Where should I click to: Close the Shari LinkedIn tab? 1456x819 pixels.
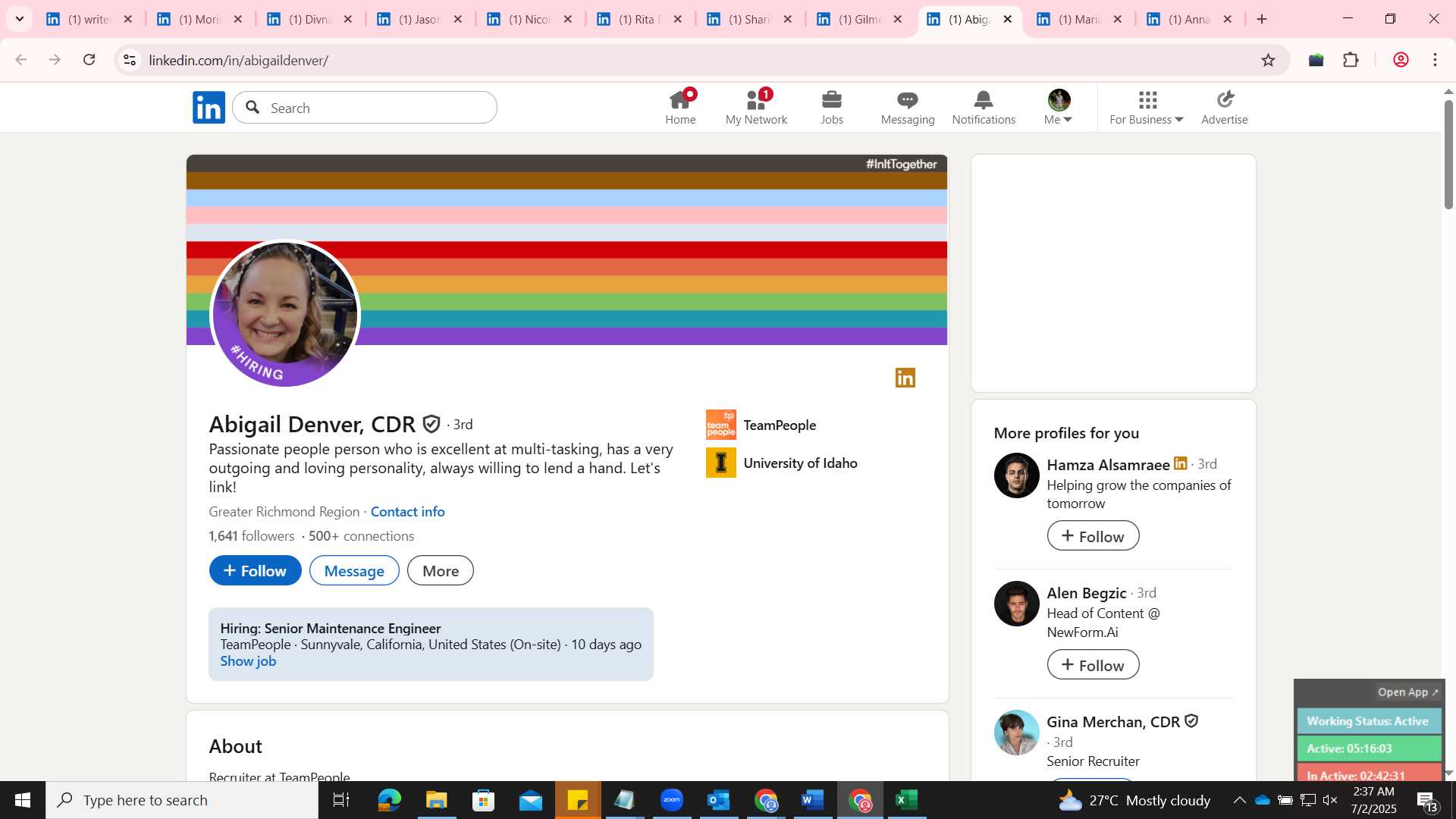tap(788, 19)
